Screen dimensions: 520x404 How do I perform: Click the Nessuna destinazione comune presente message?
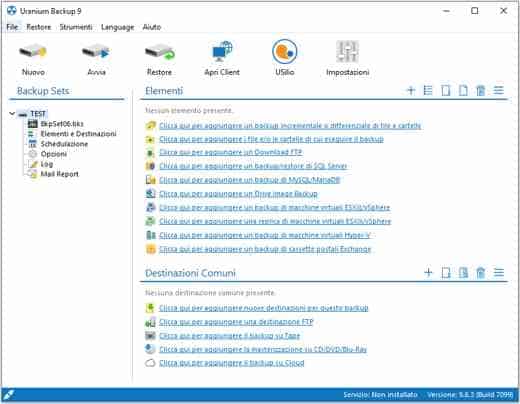[x=210, y=293]
